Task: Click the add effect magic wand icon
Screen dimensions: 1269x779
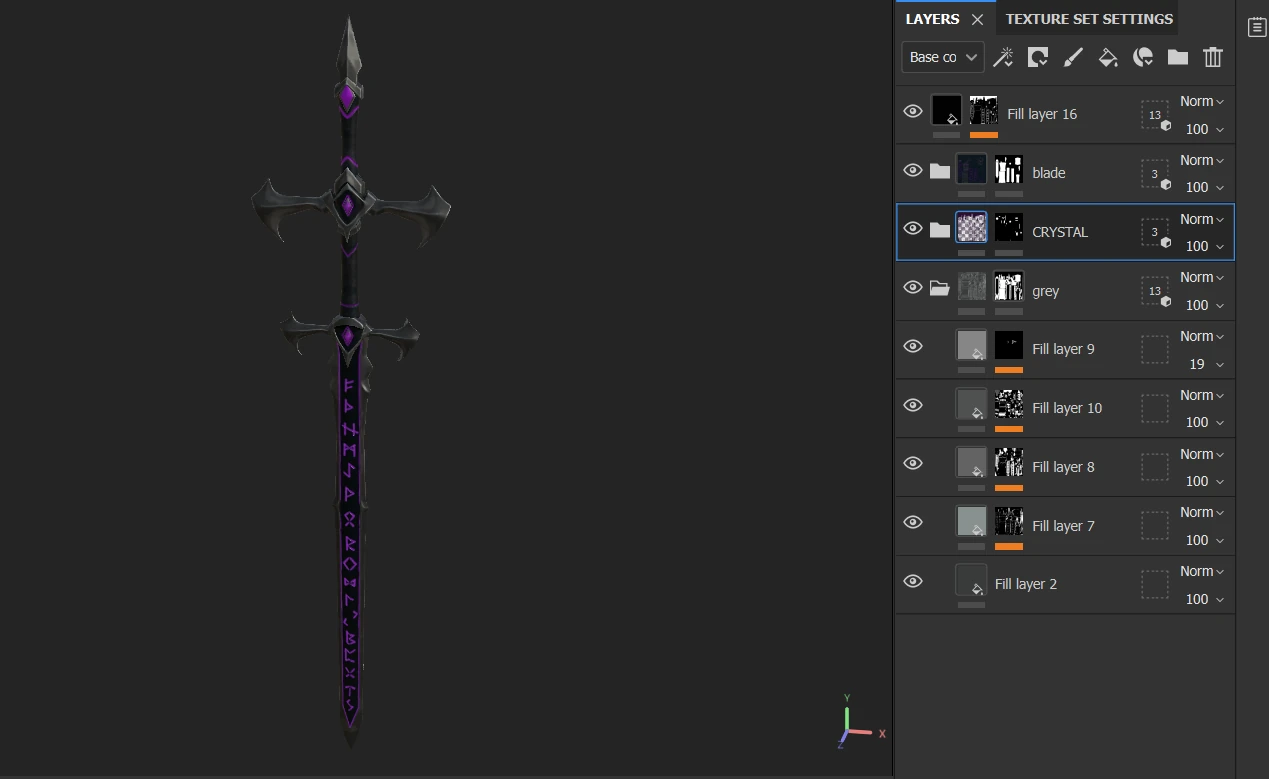Action: click(1003, 57)
